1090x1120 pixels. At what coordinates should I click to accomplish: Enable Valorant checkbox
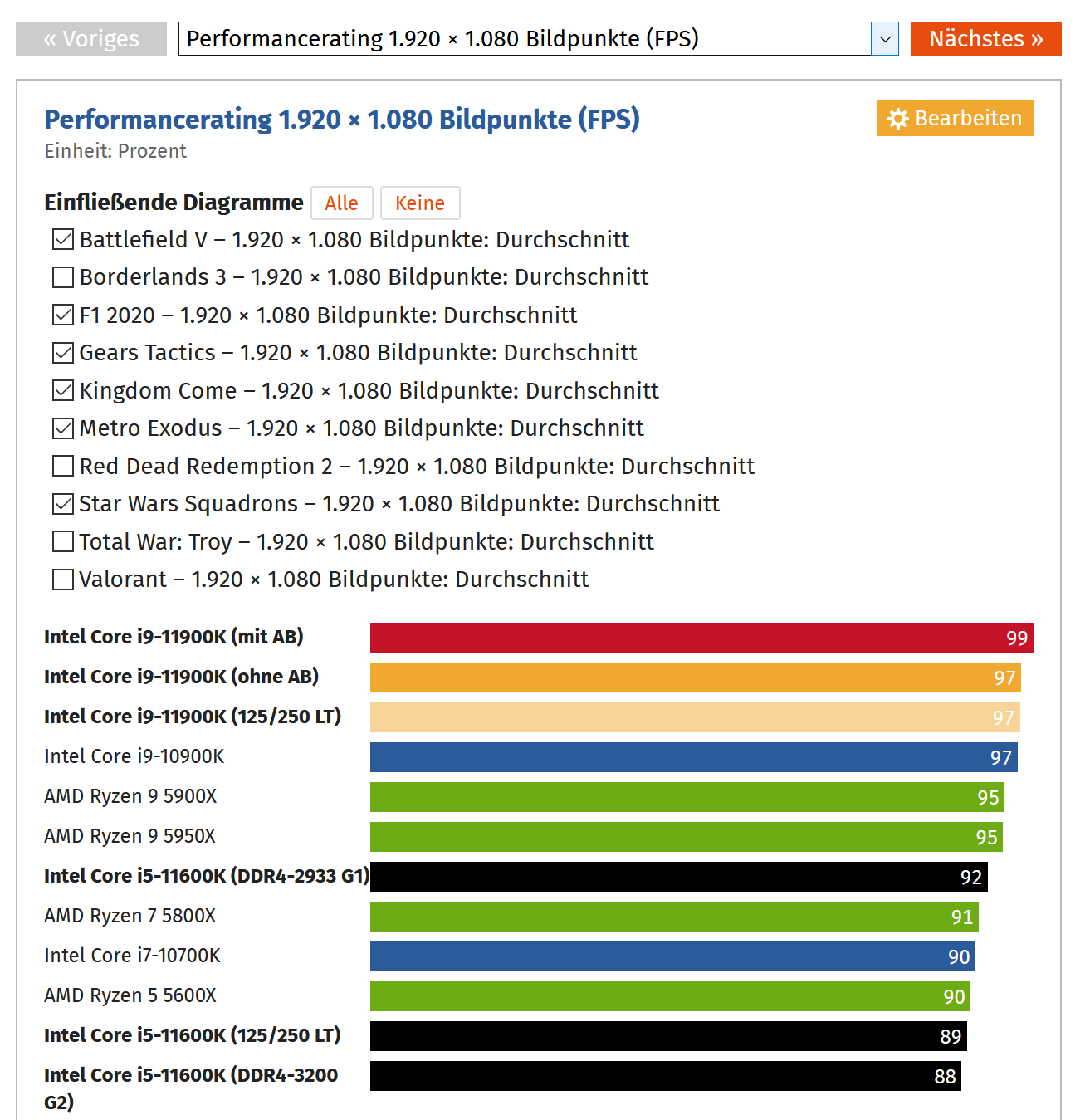point(63,580)
